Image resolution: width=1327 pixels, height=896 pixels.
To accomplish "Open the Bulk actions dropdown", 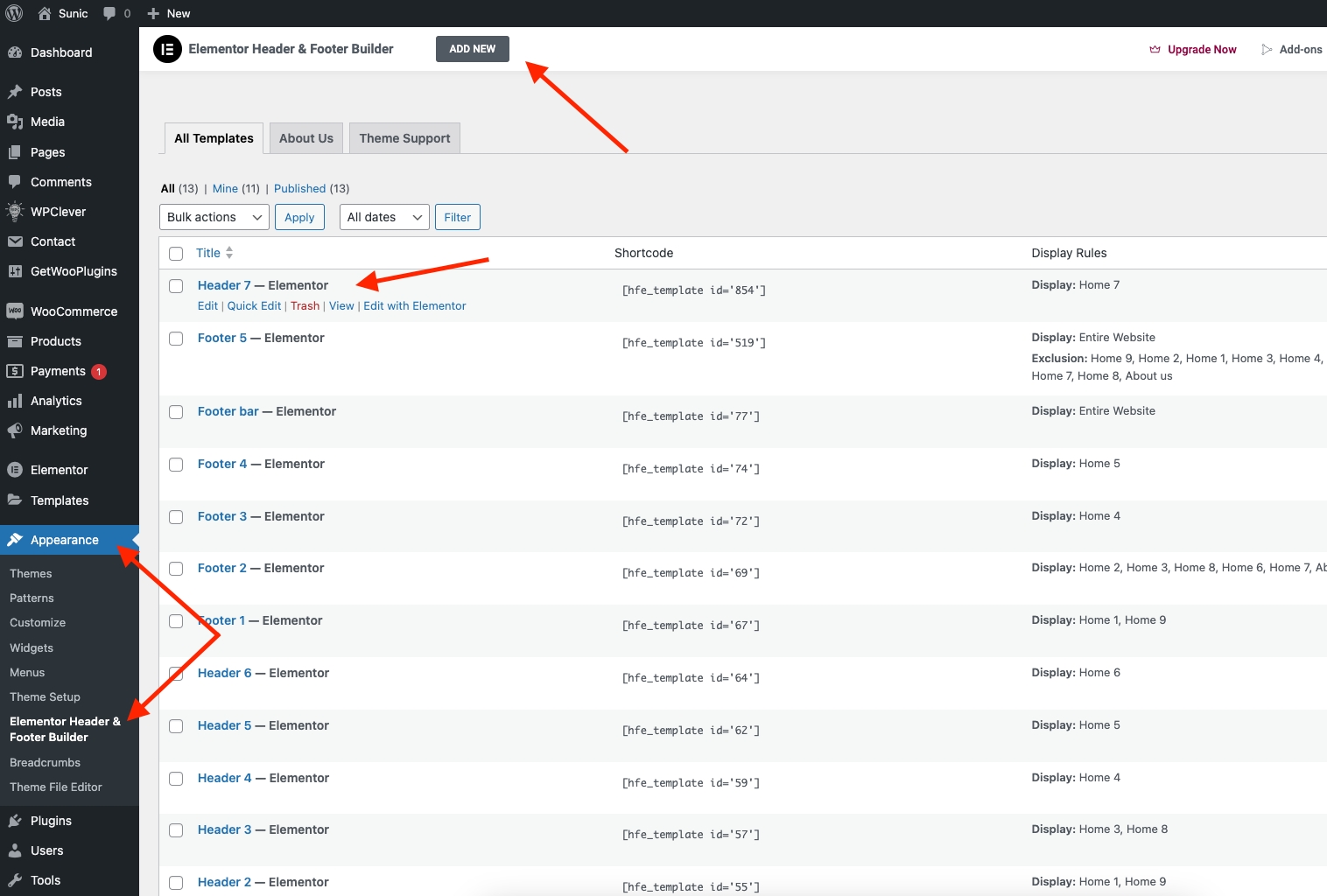I will [x=214, y=217].
